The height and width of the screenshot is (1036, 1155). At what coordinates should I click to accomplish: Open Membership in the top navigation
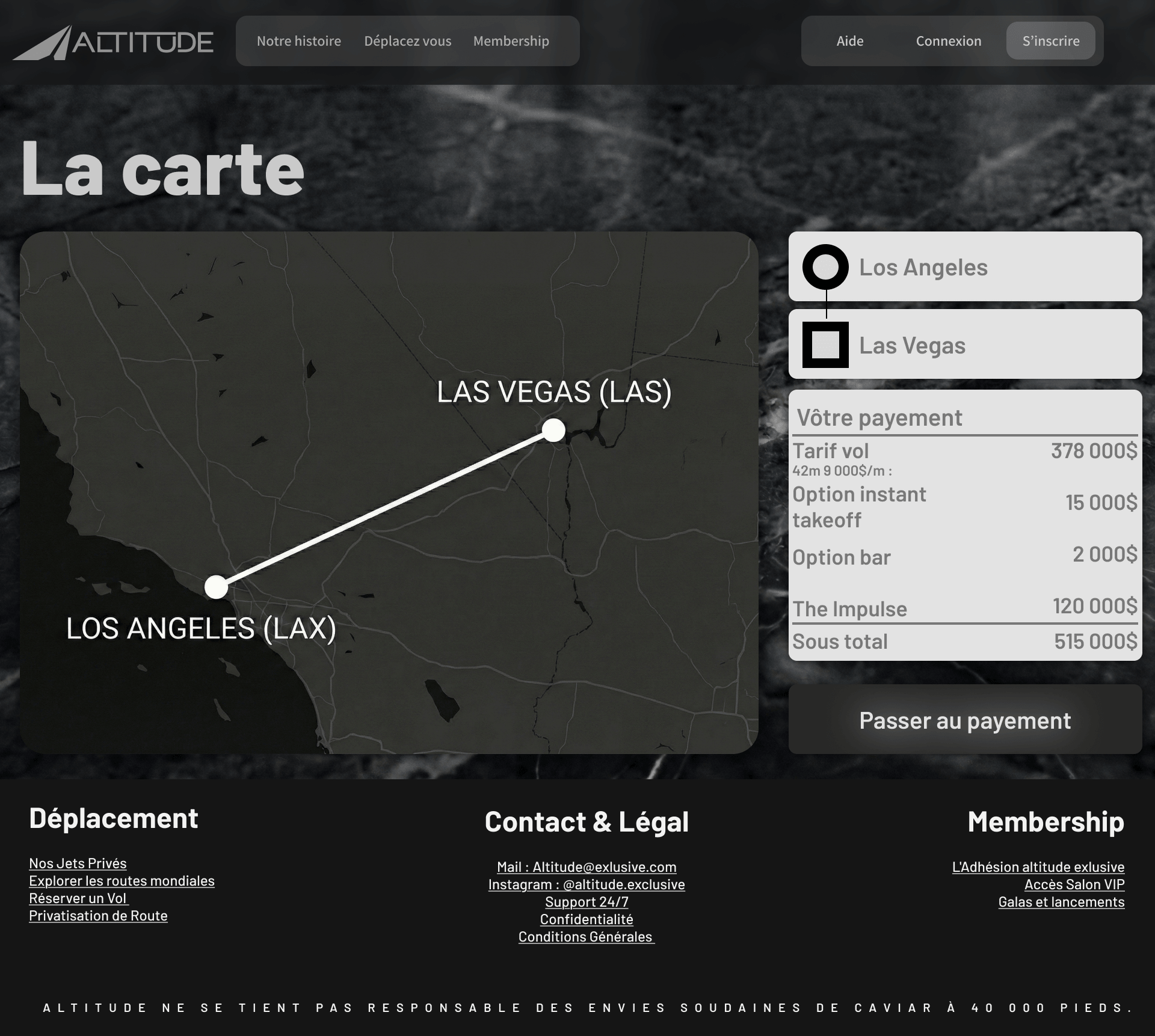pos(511,41)
